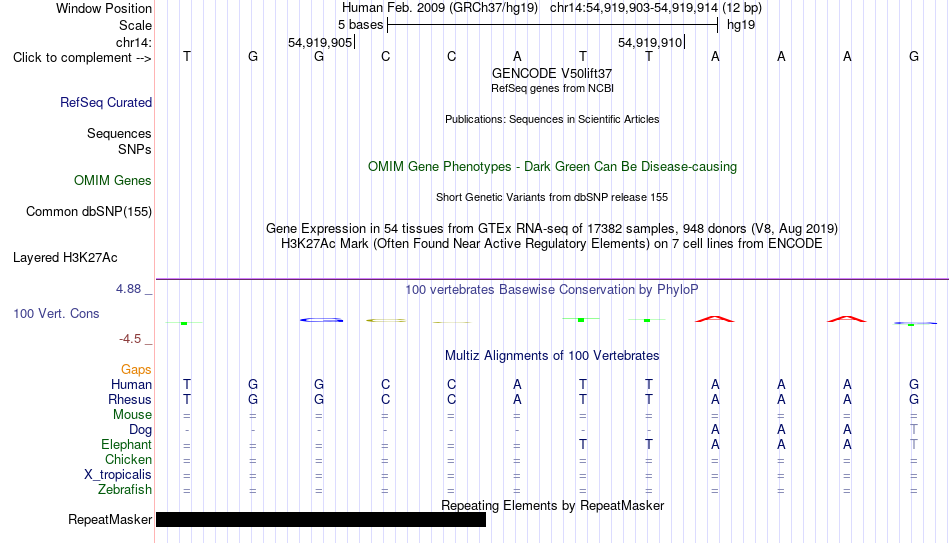Select the Chicken alignment row label
950x543 pixels.
click(128, 460)
